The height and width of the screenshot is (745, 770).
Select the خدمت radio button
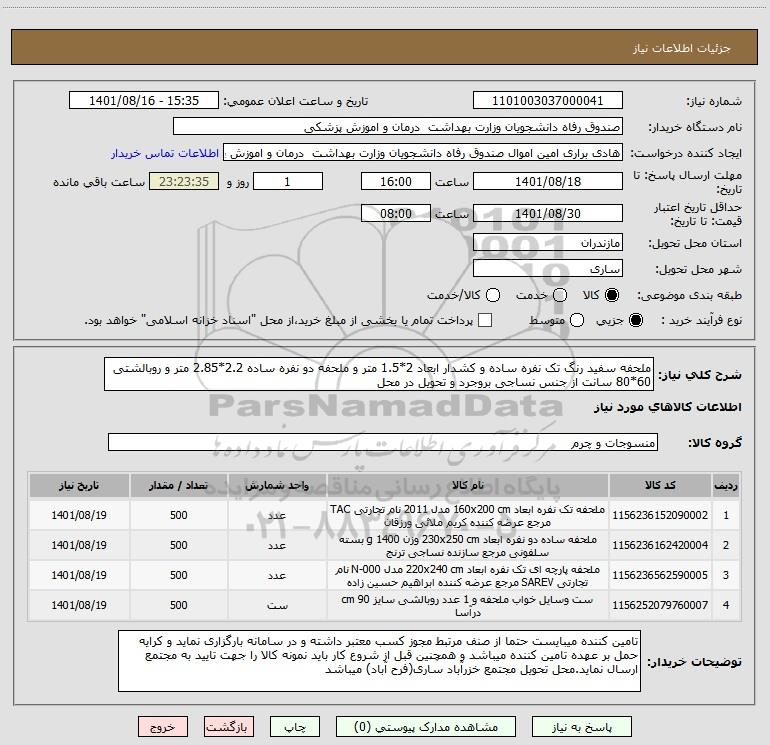(560, 295)
